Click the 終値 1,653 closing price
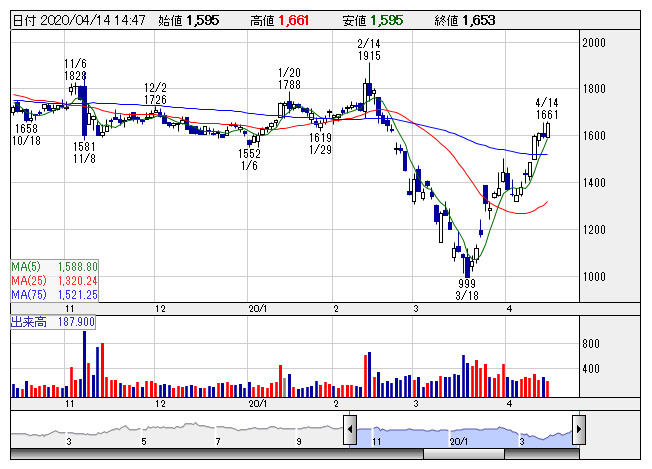Screen dimensions: 652x469 [464, 20]
